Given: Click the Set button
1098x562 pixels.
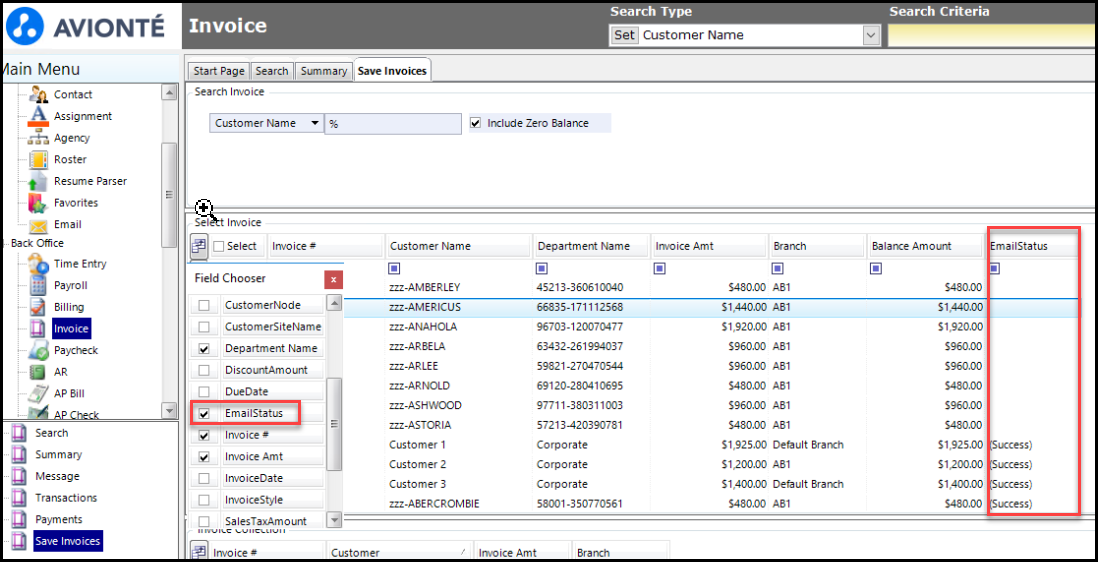Looking at the screenshot, I should tap(625, 35).
